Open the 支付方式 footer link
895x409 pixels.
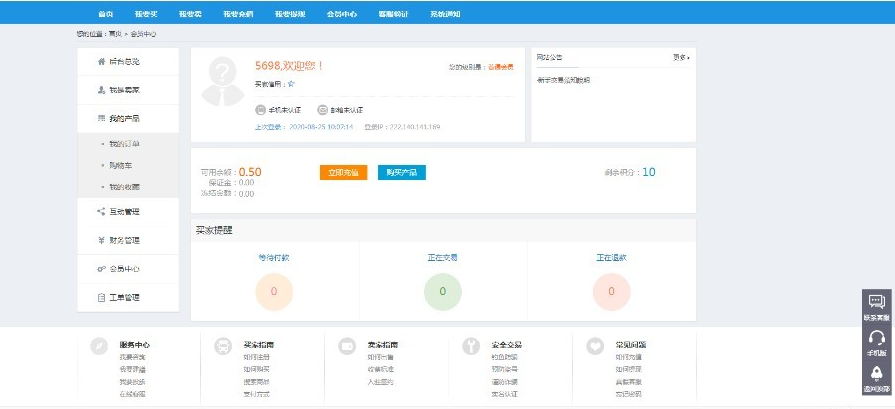256,394
